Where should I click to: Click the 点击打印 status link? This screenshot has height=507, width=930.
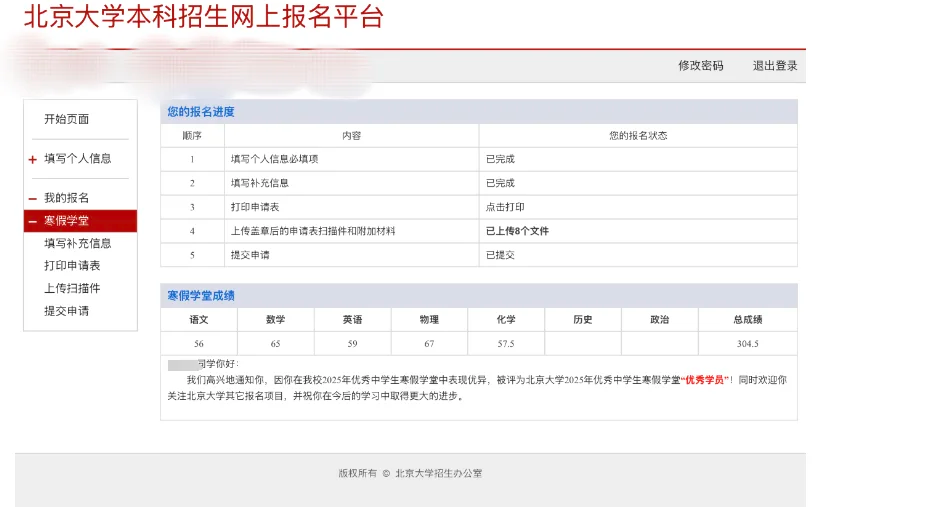[x=505, y=207]
